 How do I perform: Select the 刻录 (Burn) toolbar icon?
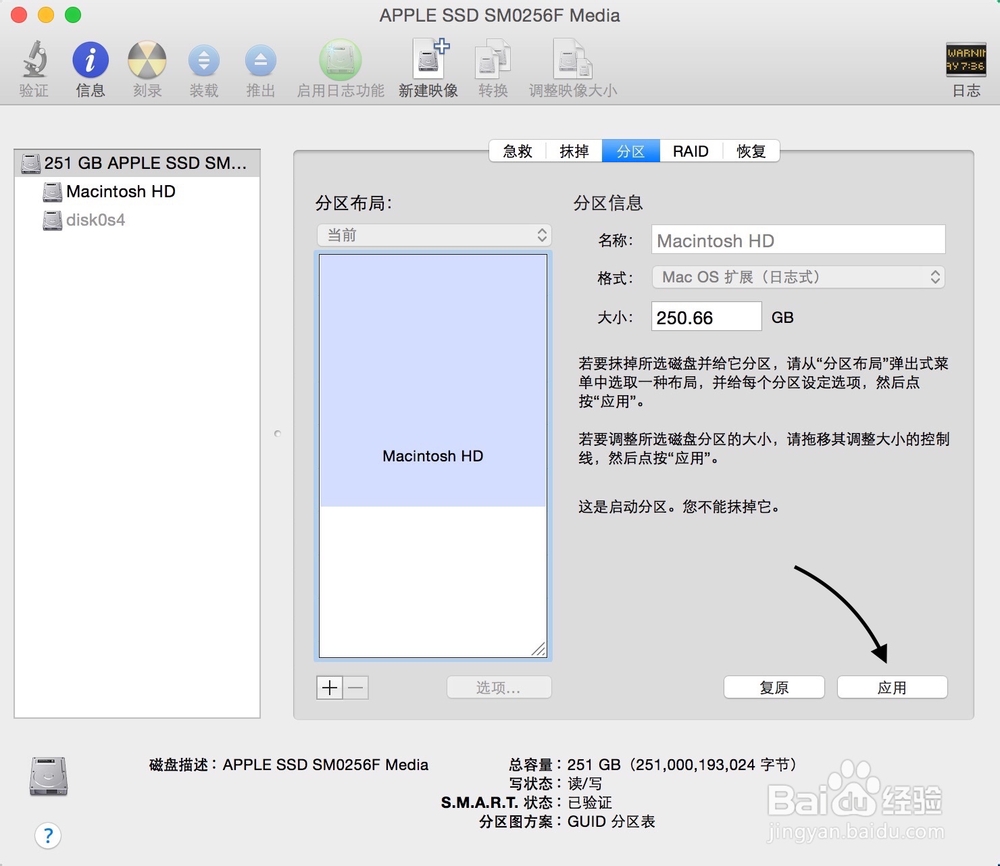[x=147, y=62]
